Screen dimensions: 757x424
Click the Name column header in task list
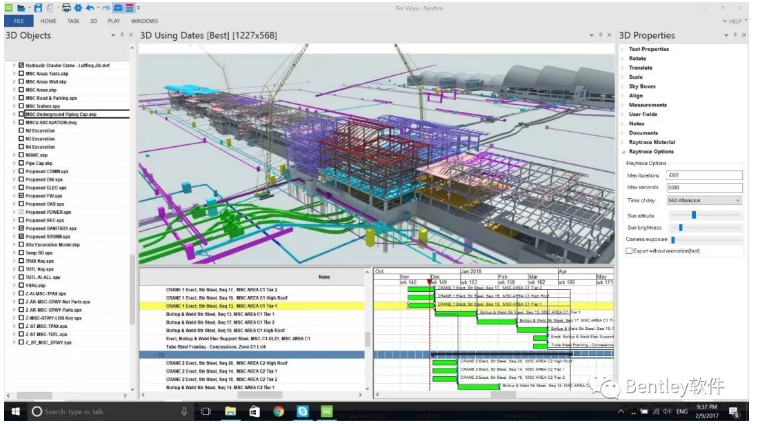click(324, 277)
